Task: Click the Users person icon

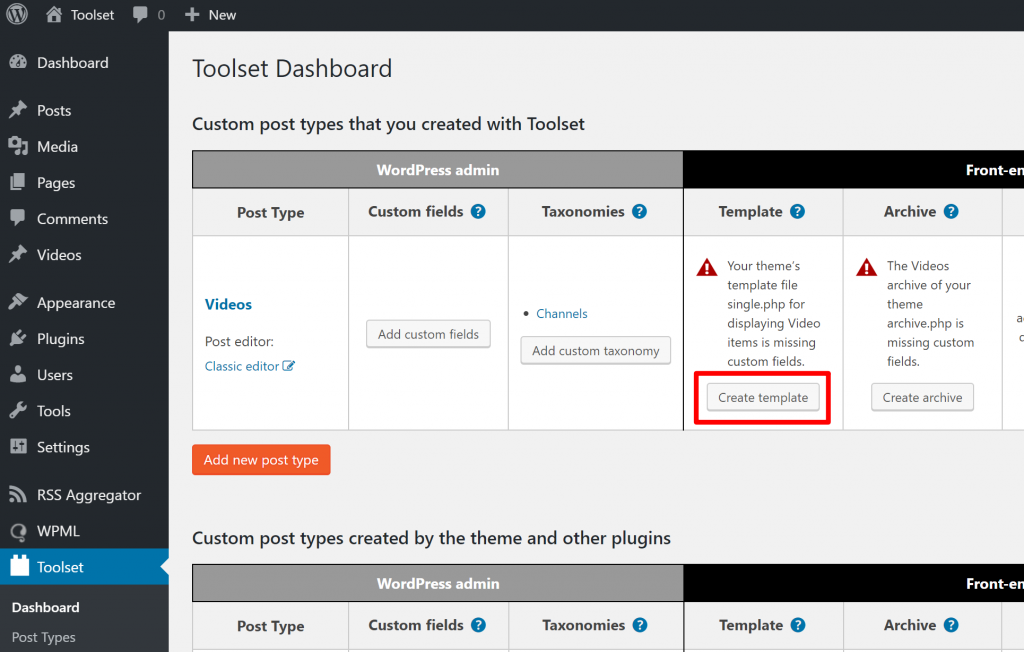Action: 18,374
